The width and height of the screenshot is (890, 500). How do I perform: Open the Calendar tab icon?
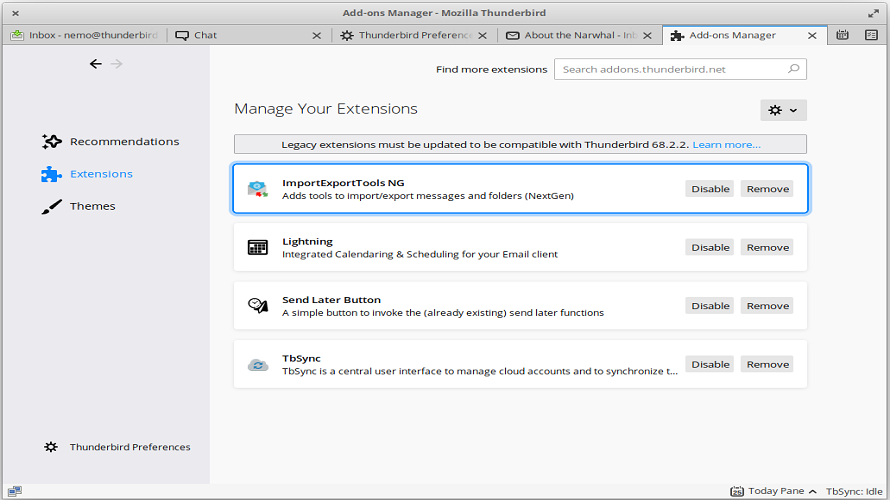click(842, 35)
